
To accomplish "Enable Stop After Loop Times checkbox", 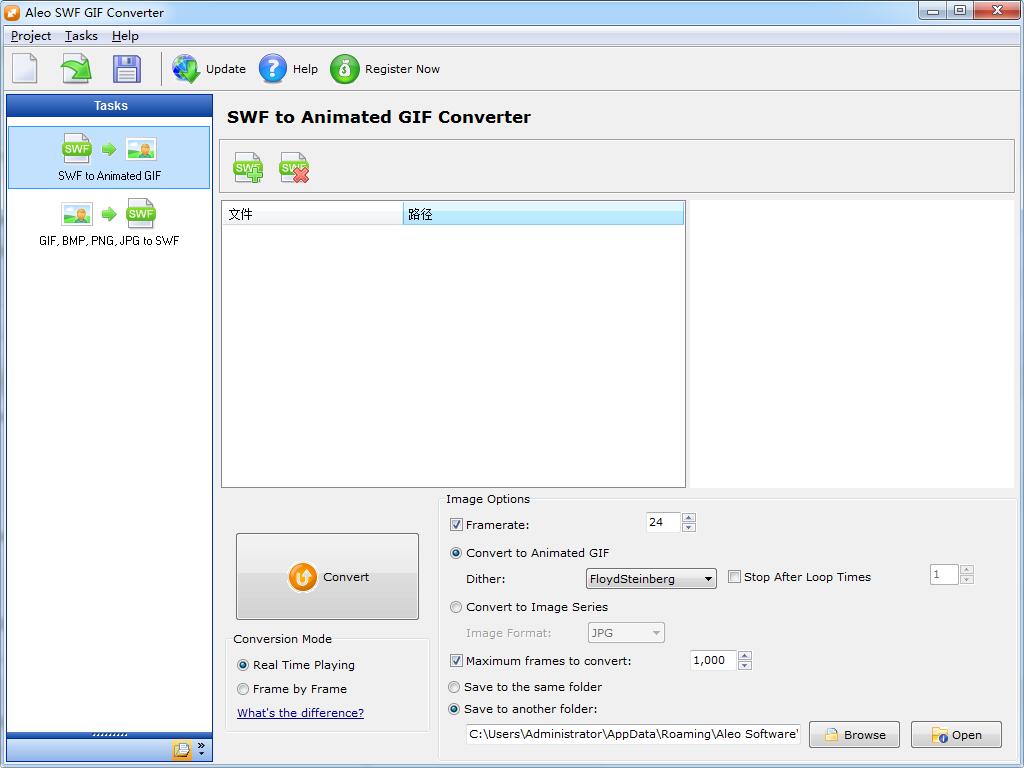I will point(734,577).
